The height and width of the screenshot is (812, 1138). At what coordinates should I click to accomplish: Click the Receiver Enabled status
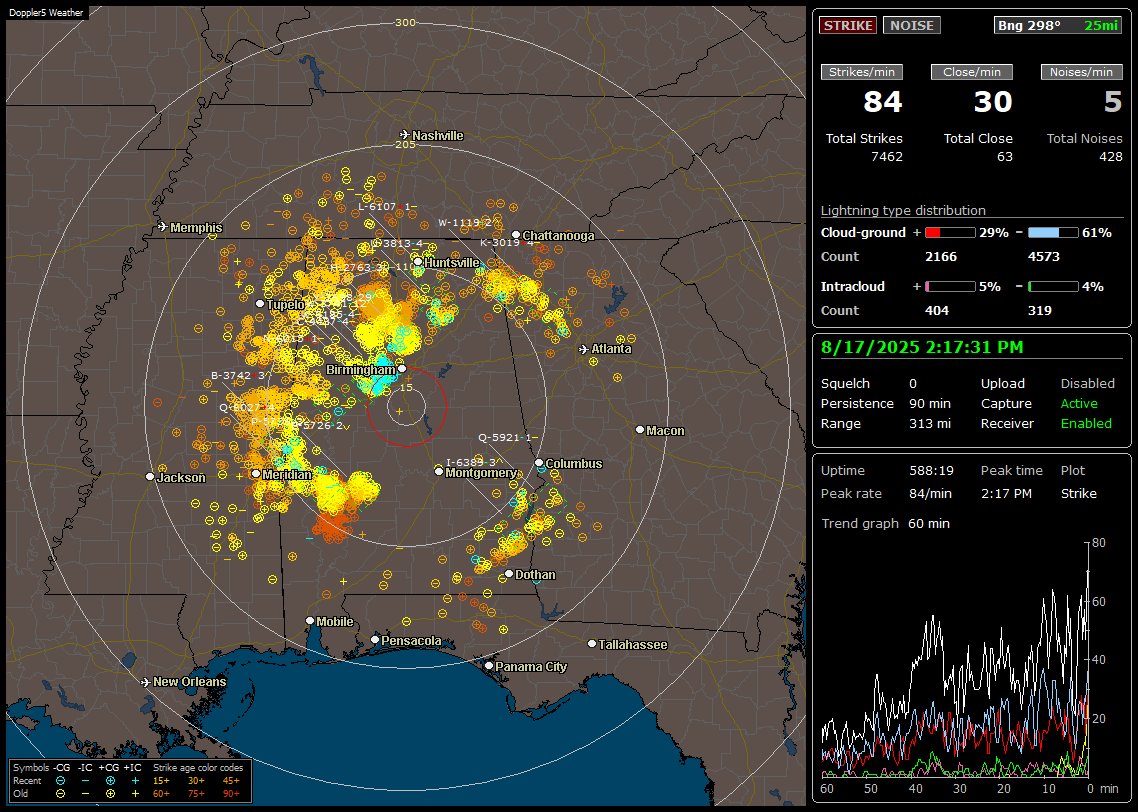point(1086,424)
